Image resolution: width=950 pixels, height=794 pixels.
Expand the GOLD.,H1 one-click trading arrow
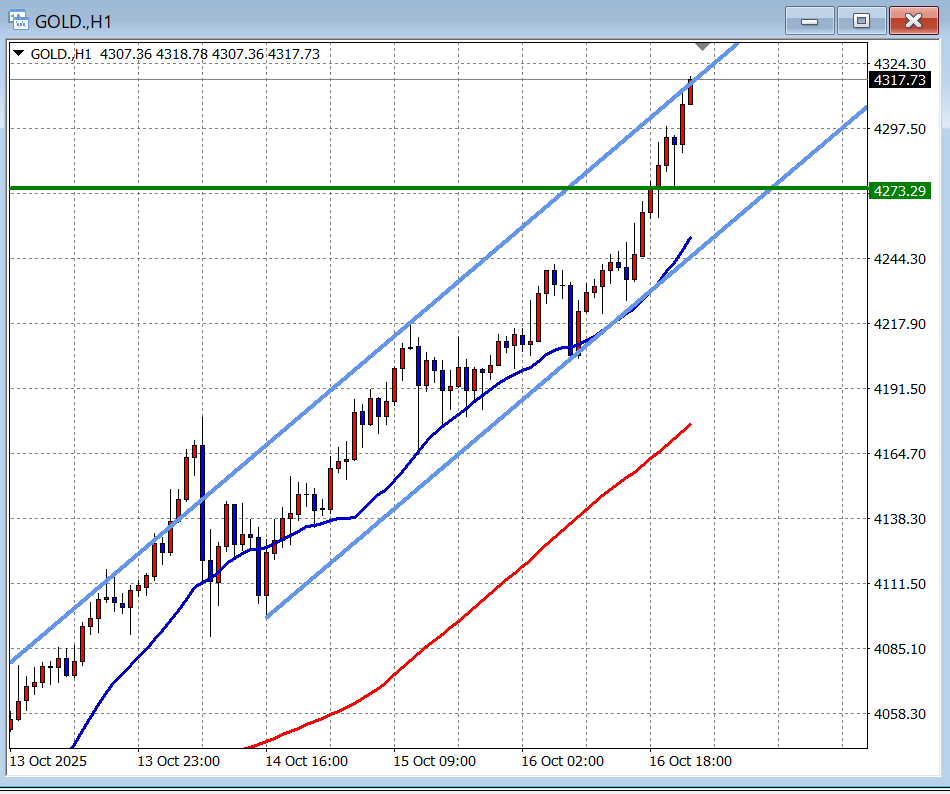(x=19, y=54)
